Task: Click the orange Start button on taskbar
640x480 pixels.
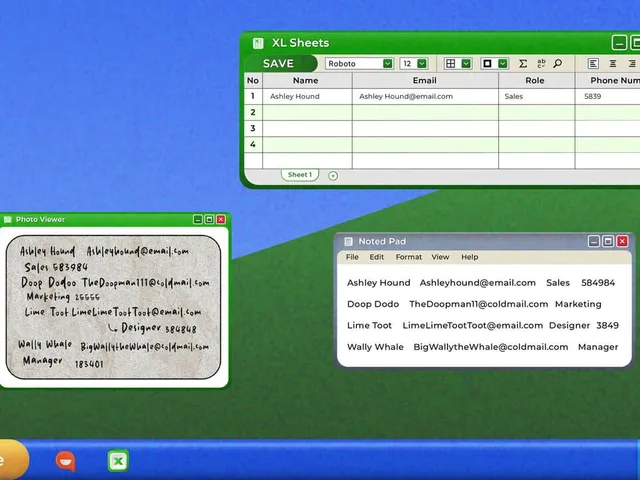Action: [x=12, y=460]
